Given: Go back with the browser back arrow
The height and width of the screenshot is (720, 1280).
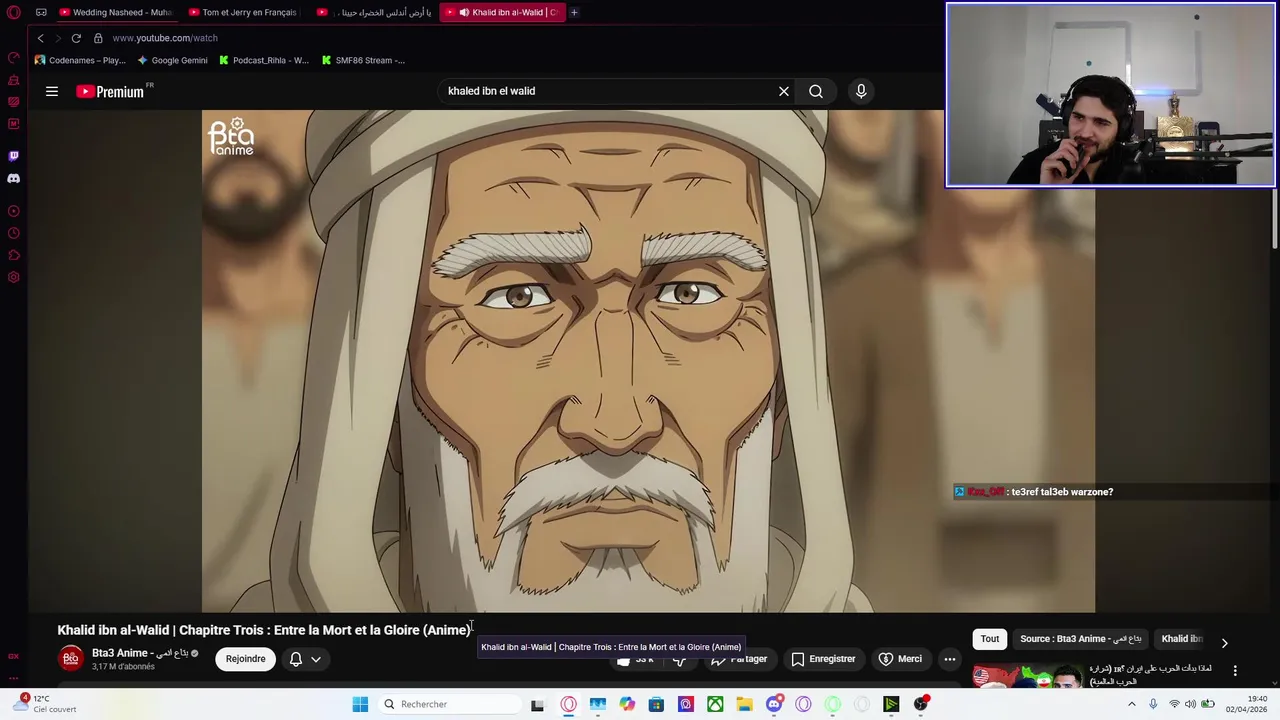Looking at the screenshot, I should (x=40, y=38).
